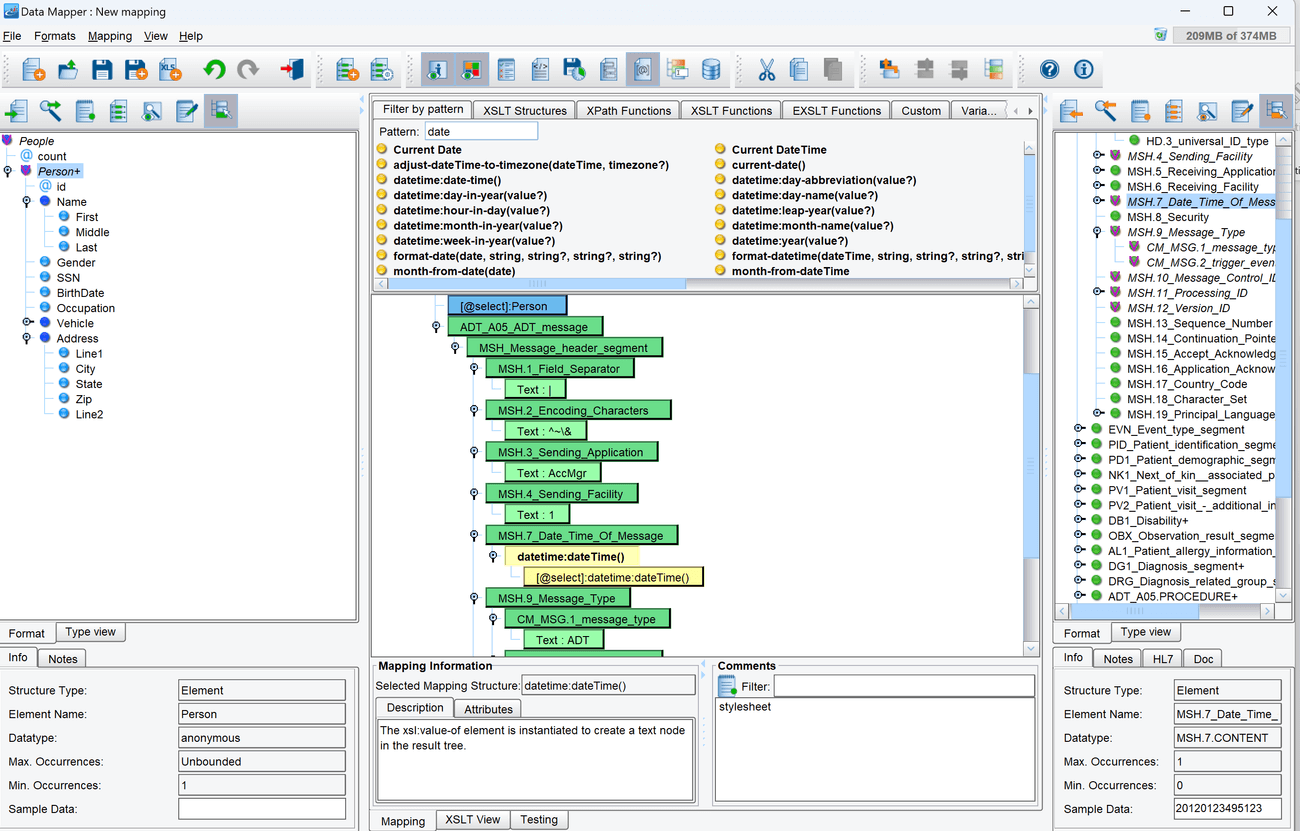The image size is (1300, 831).
Task: Open the Formats menu
Action: (x=55, y=36)
